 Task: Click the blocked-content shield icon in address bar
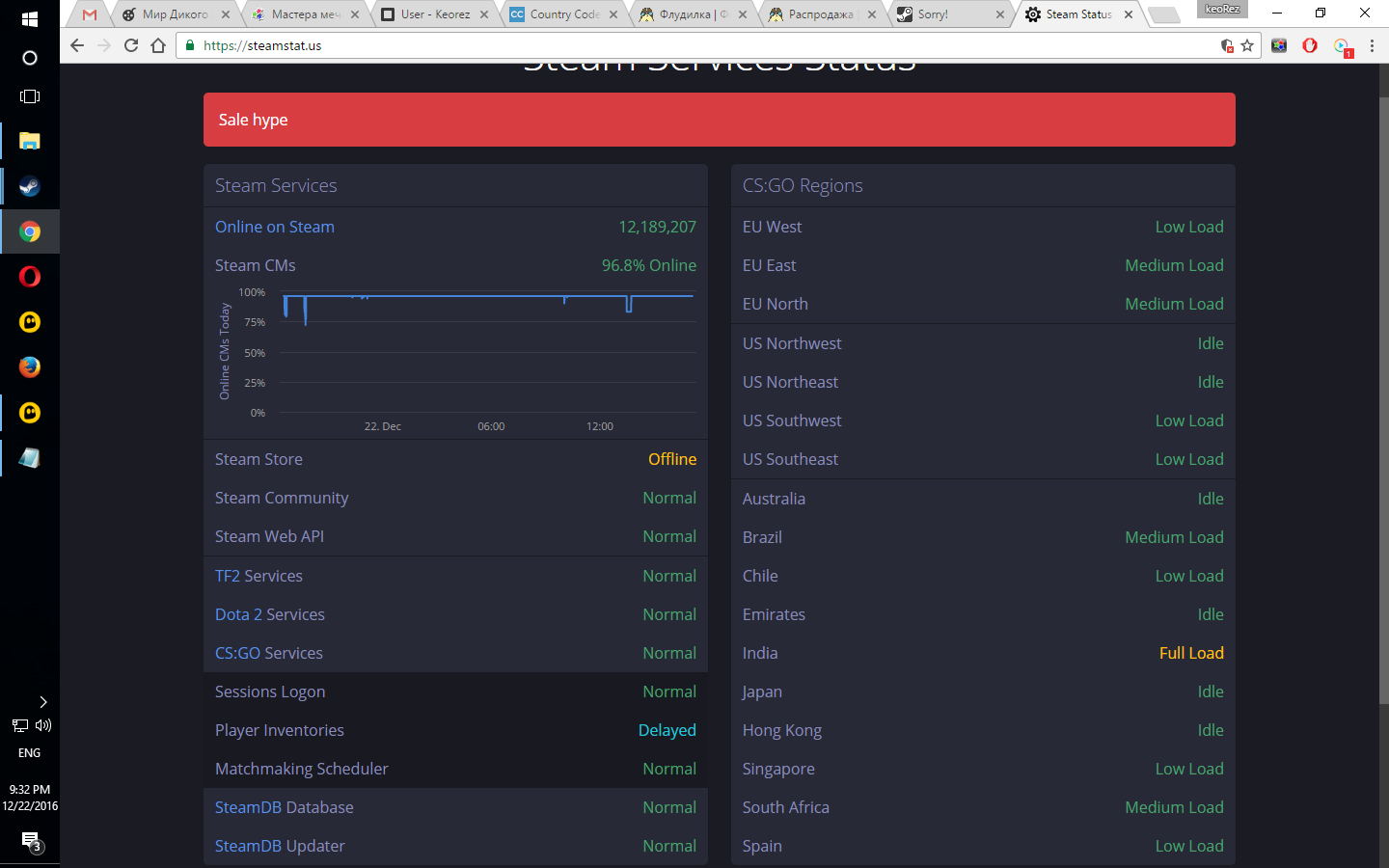(1227, 45)
